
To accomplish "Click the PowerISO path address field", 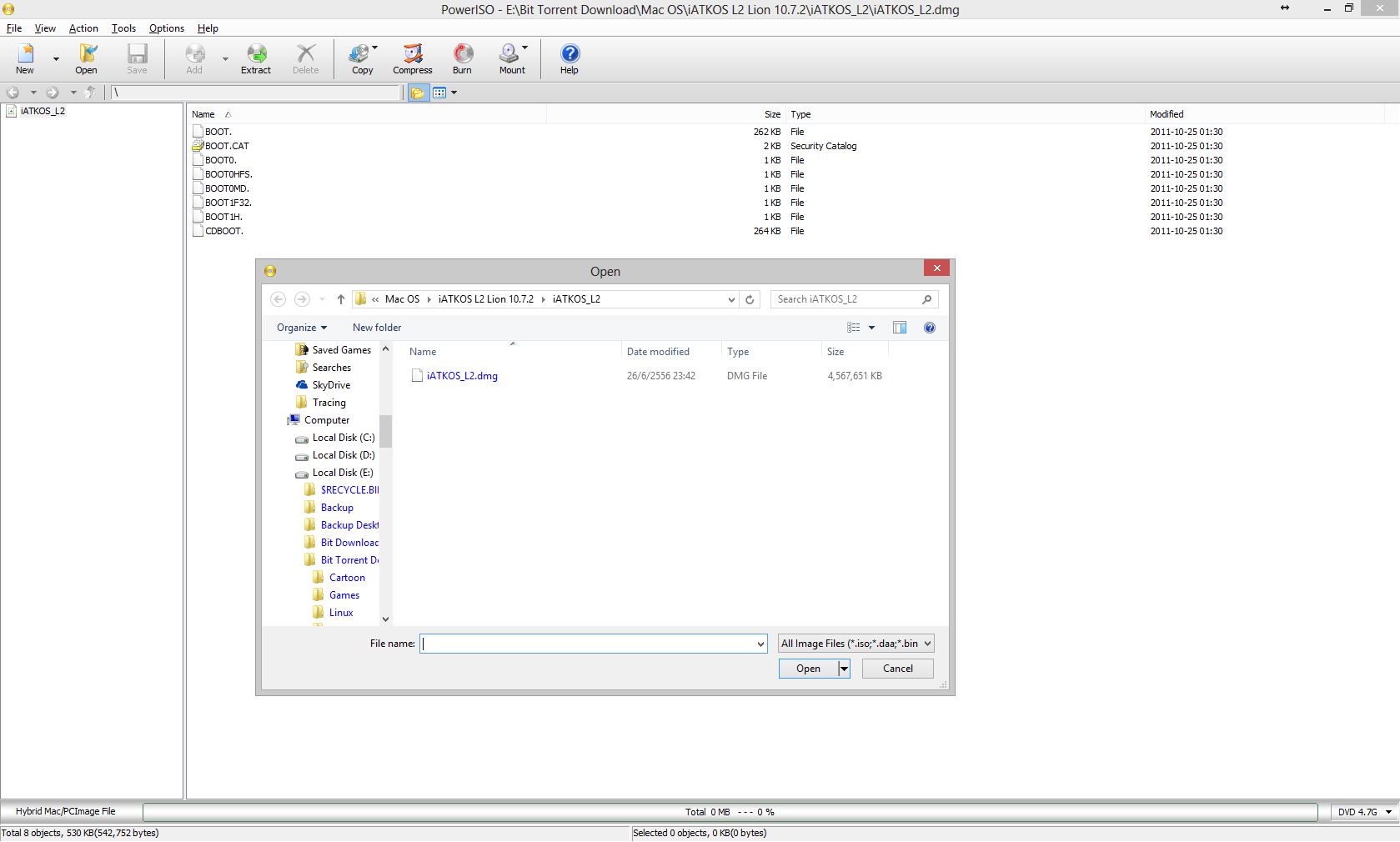I will 255,93.
